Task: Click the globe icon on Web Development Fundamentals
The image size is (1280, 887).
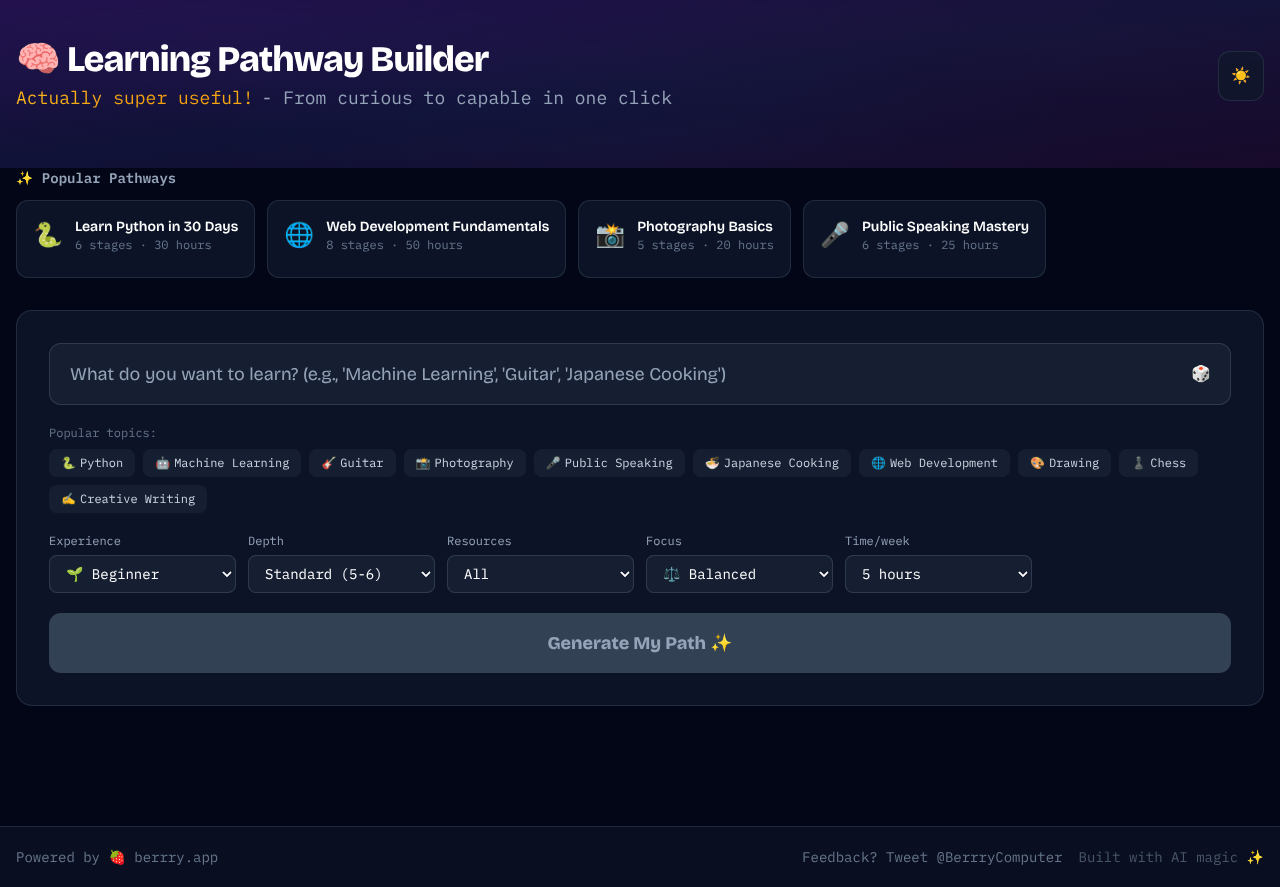Action: [299, 236]
